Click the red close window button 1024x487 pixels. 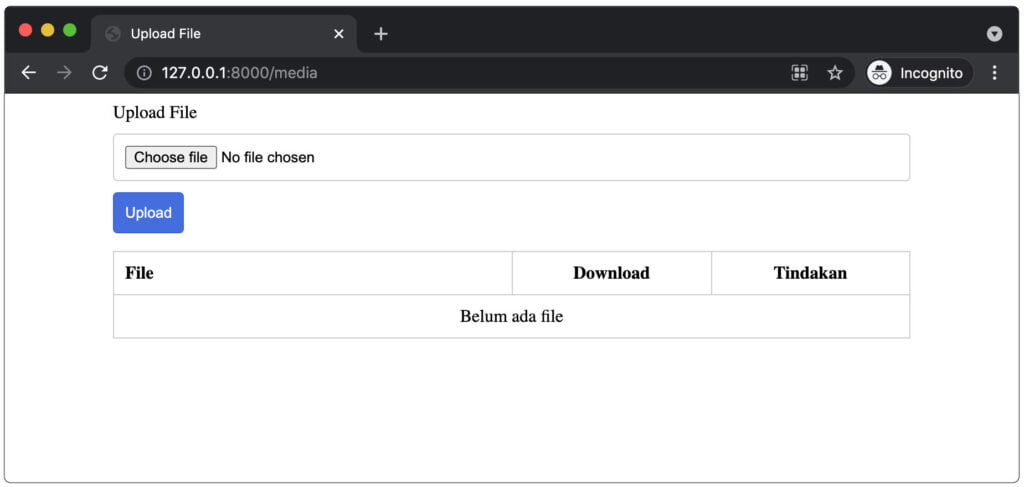pos(25,30)
